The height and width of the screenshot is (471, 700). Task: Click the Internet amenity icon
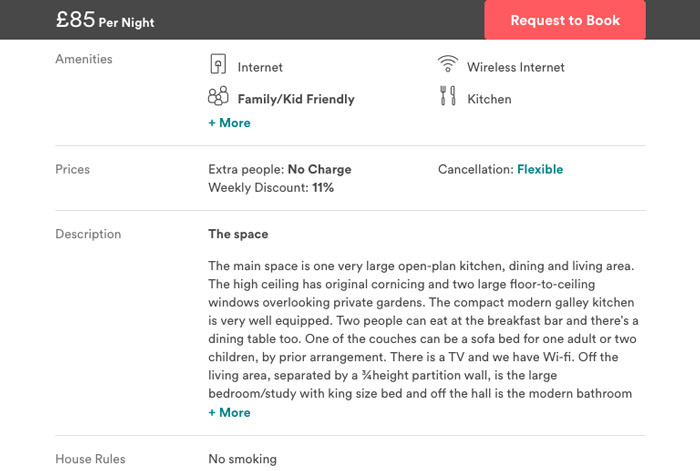(218, 64)
